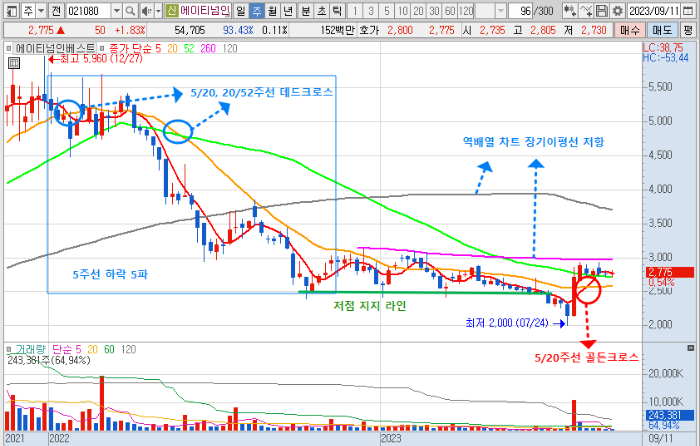Click the red 2,775 price tag on axis
This screenshot has width=700, height=446.
point(670,272)
